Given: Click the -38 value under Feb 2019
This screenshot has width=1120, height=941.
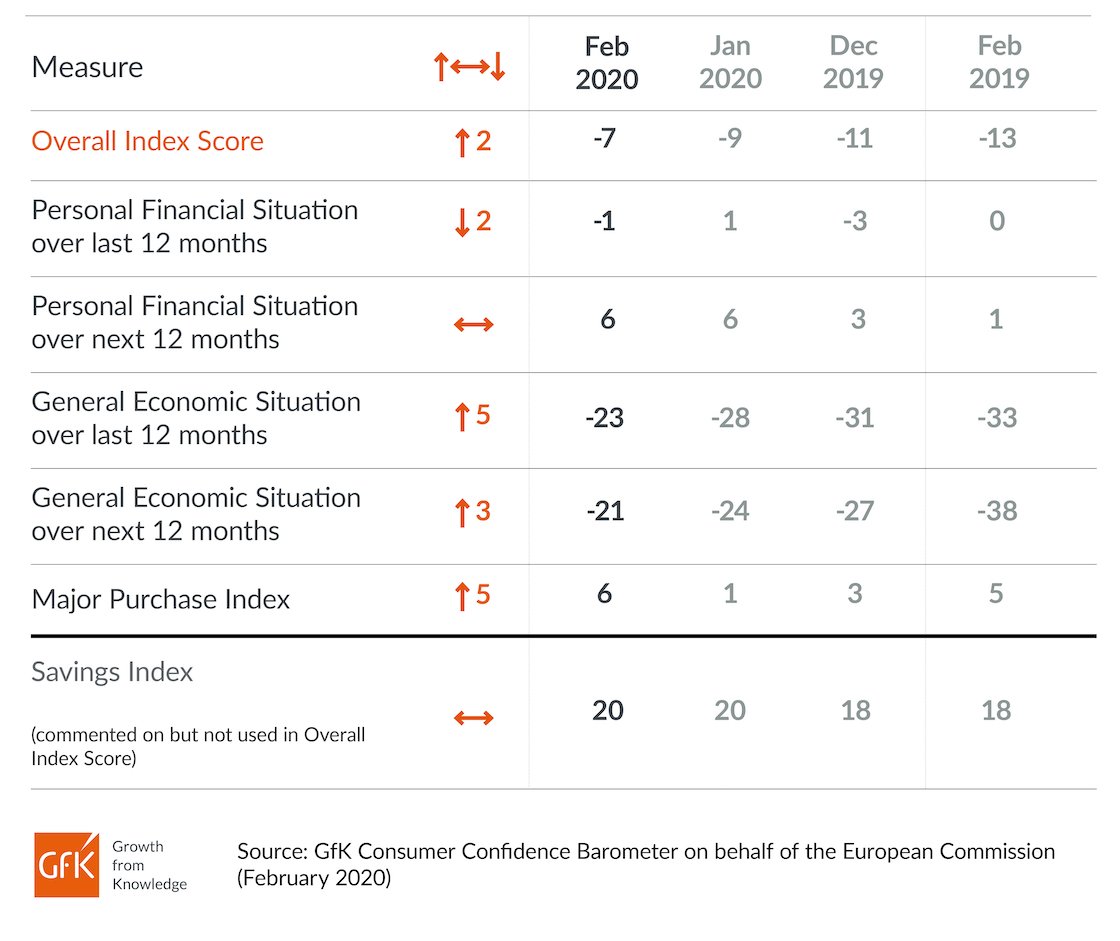Looking at the screenshot, I should (997, 511).
